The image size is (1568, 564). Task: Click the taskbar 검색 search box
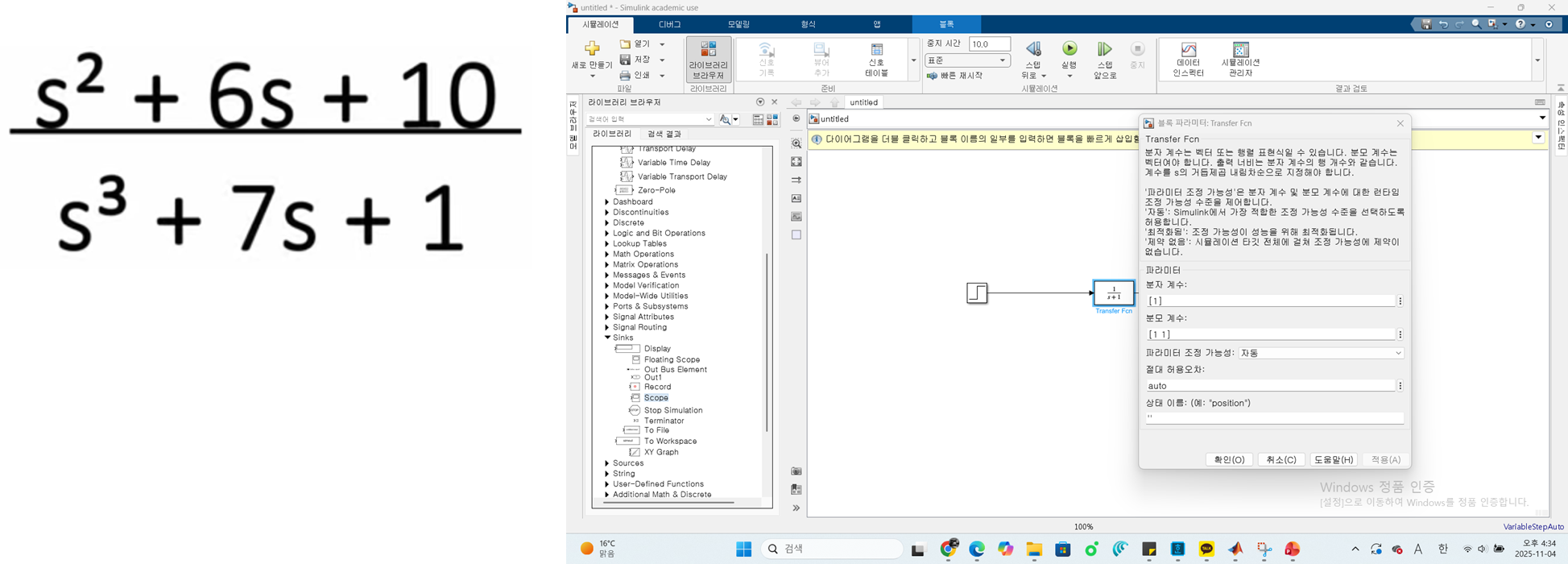831,549
